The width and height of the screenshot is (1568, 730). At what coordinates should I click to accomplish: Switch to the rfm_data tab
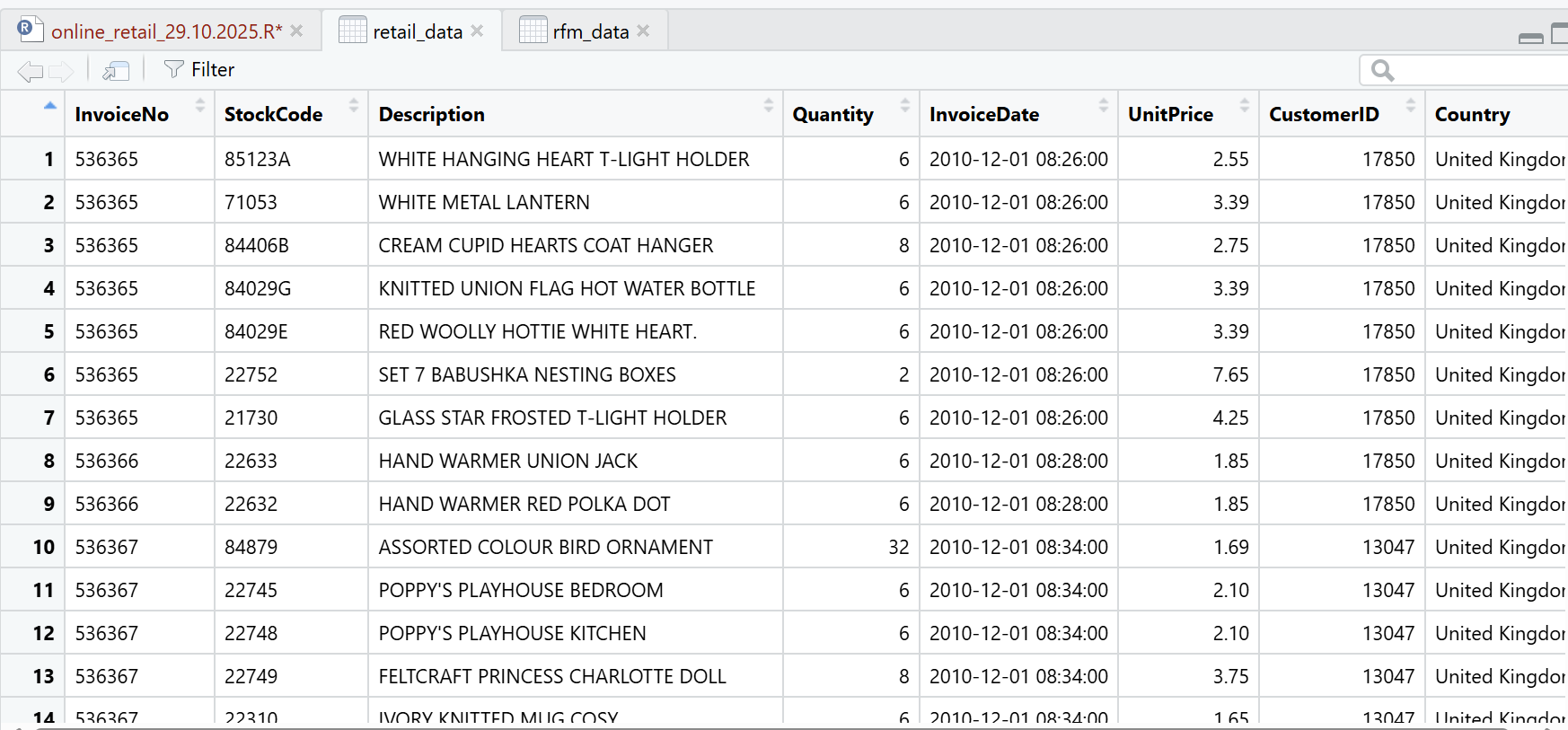coord(590,31)
